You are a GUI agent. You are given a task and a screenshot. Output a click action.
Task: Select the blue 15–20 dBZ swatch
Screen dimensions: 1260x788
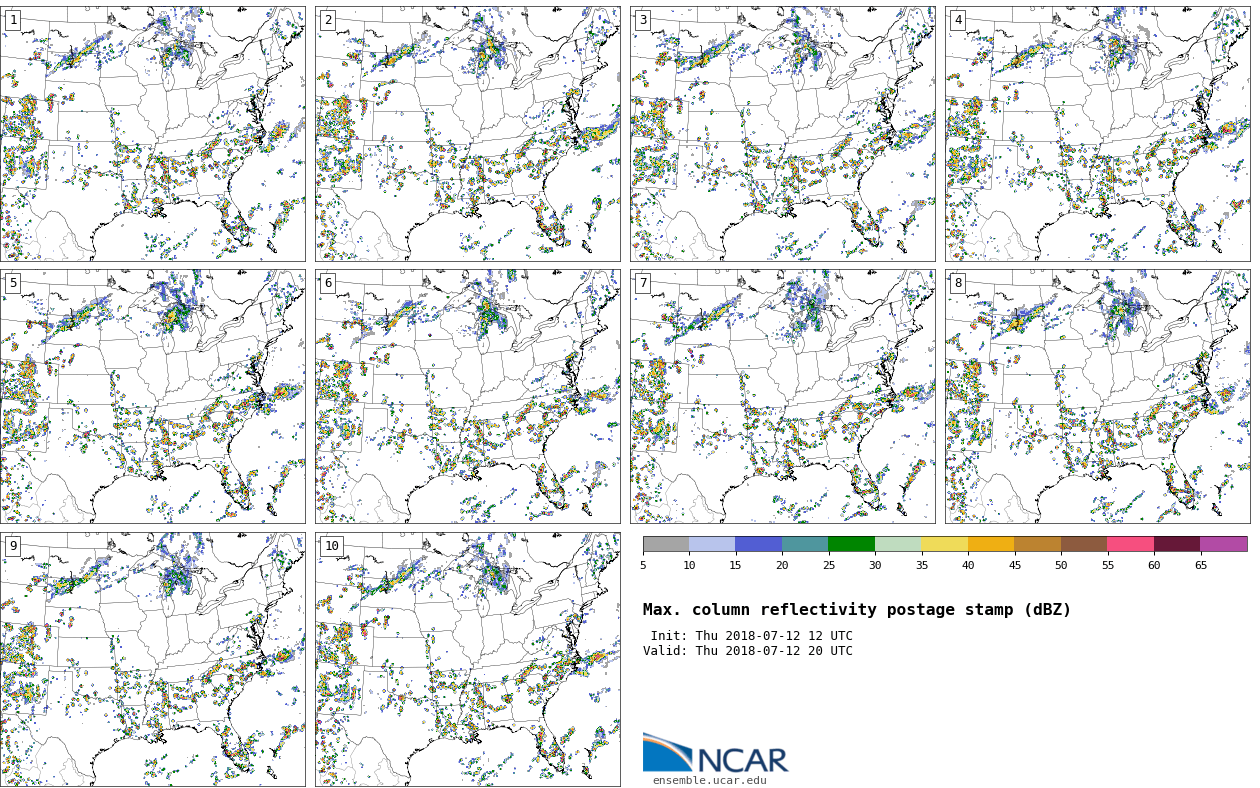click(x=758, y=544)
